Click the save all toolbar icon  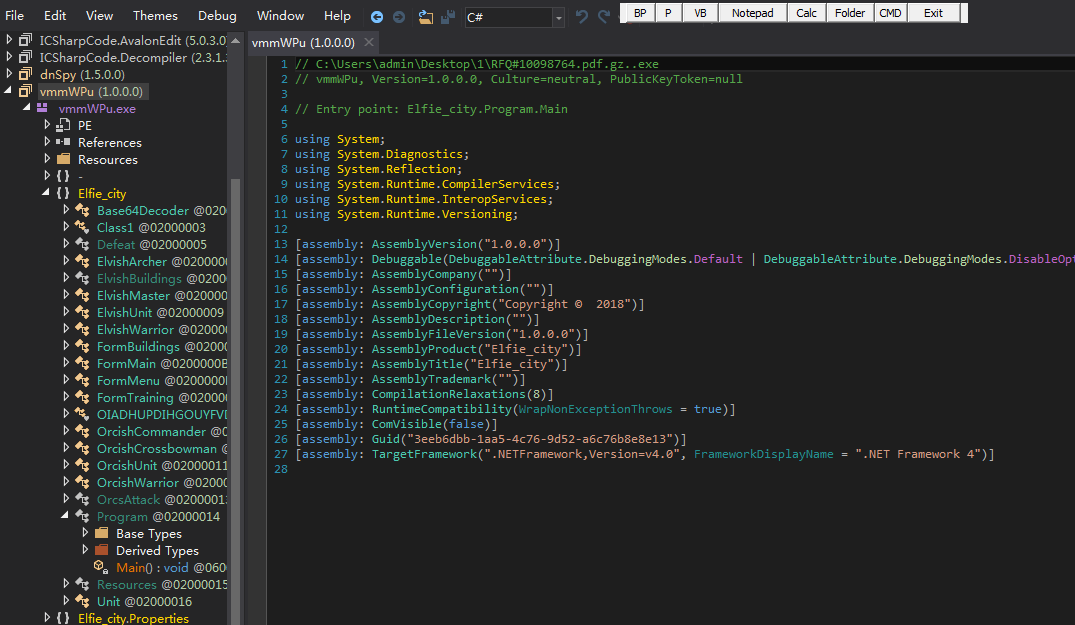[448, 17]
